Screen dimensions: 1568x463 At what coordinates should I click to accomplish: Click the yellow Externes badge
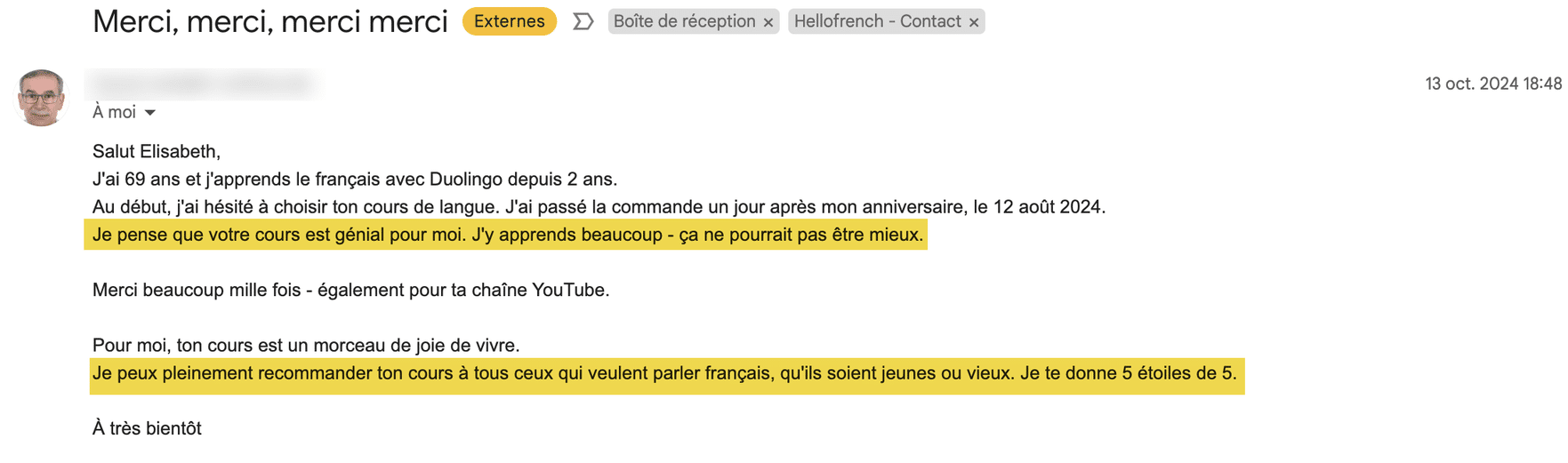[509, 21]
